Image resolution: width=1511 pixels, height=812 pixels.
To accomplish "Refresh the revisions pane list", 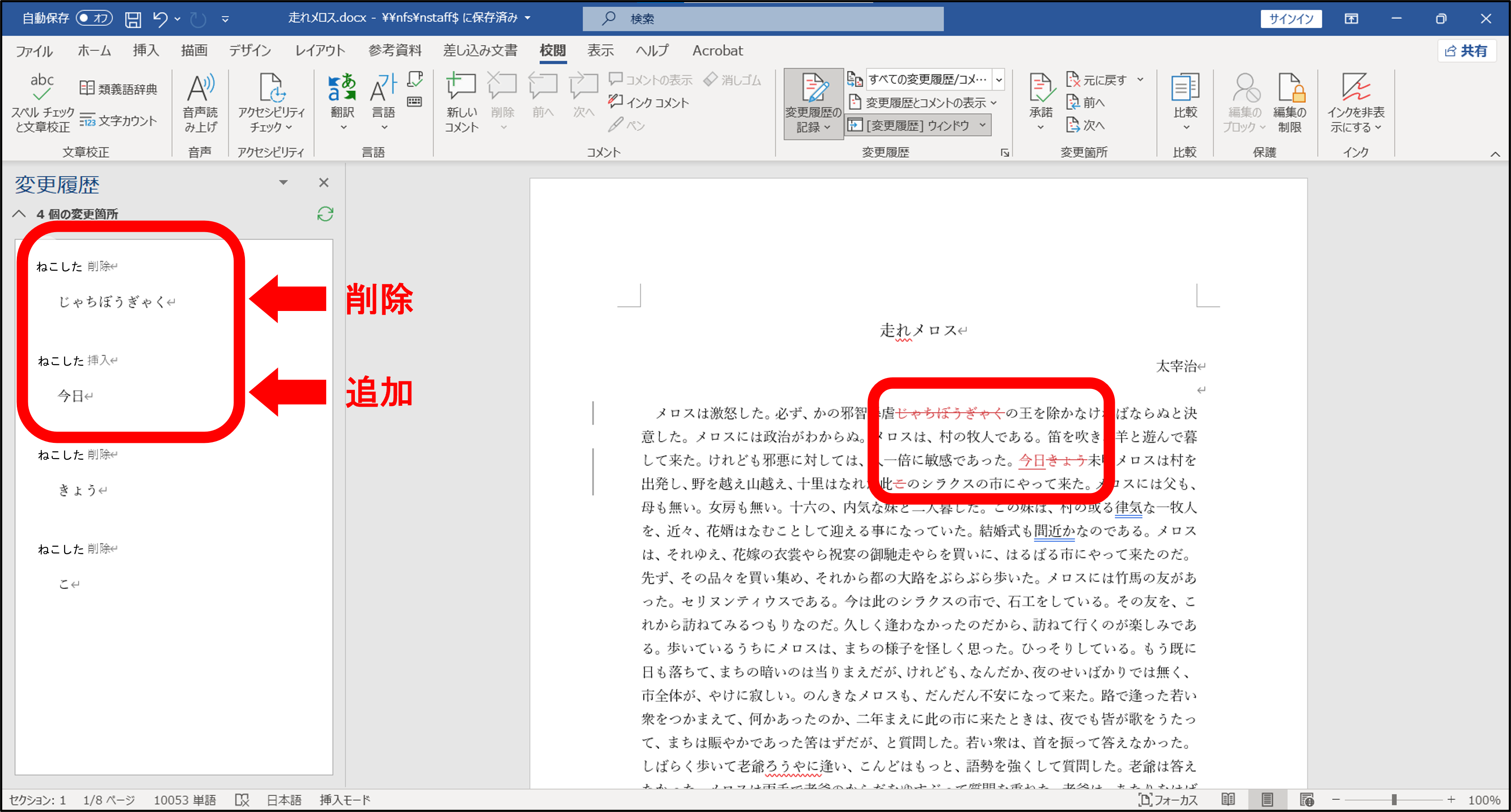I will pyautogui.click(x=325, y=214).
